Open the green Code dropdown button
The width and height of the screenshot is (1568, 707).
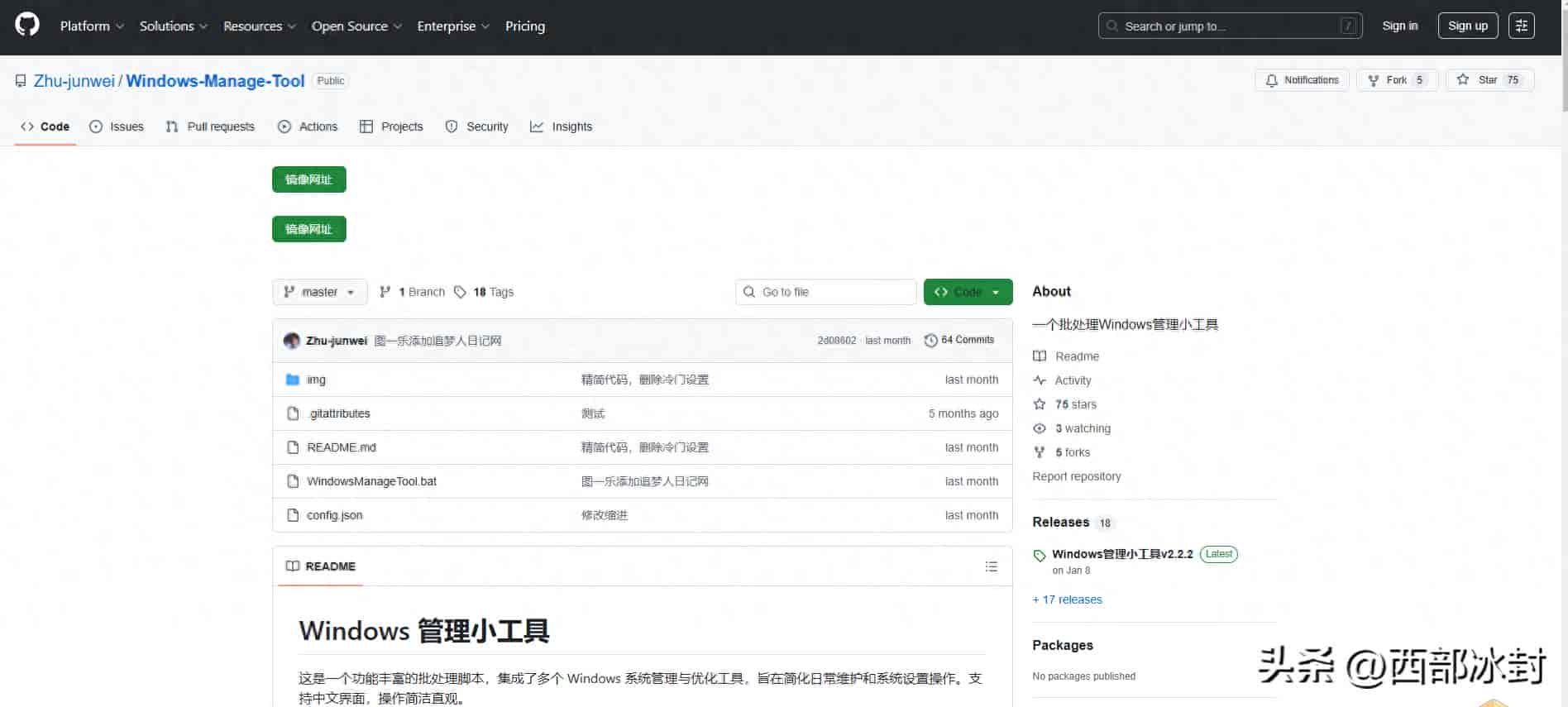(x=968, y=292)
